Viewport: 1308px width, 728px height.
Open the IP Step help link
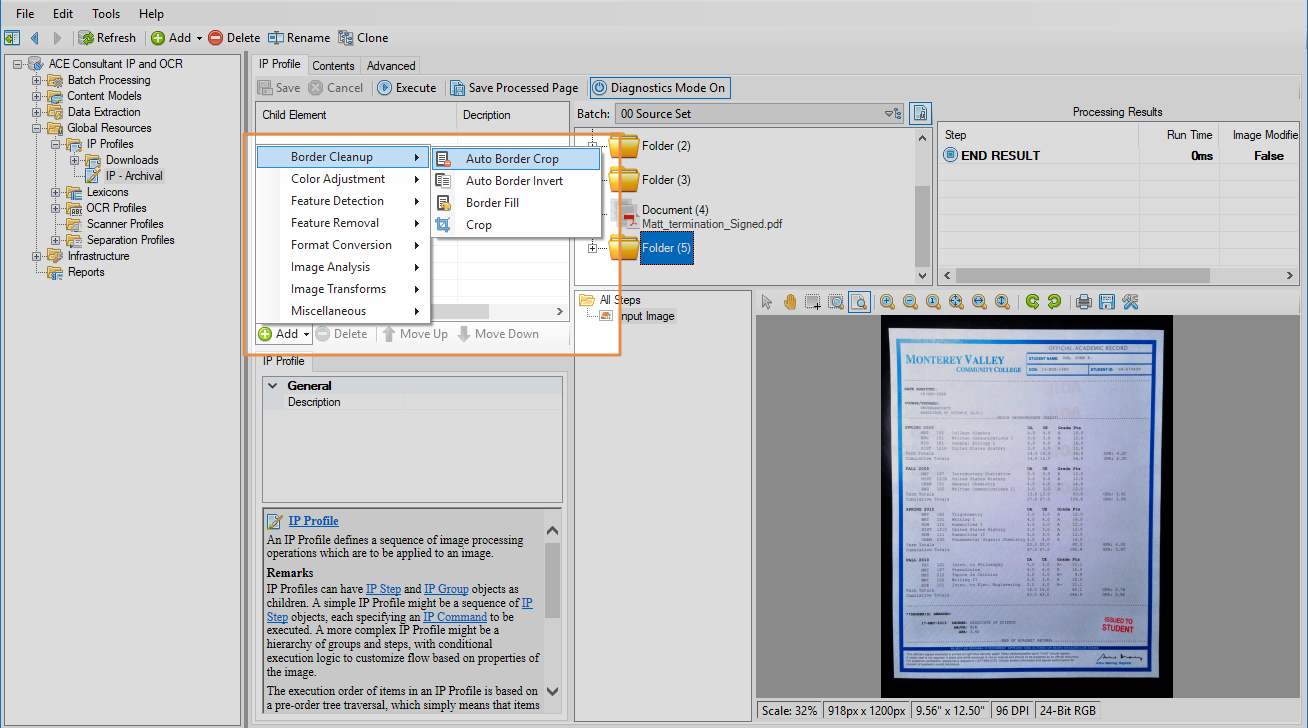[x=382, y=589]
